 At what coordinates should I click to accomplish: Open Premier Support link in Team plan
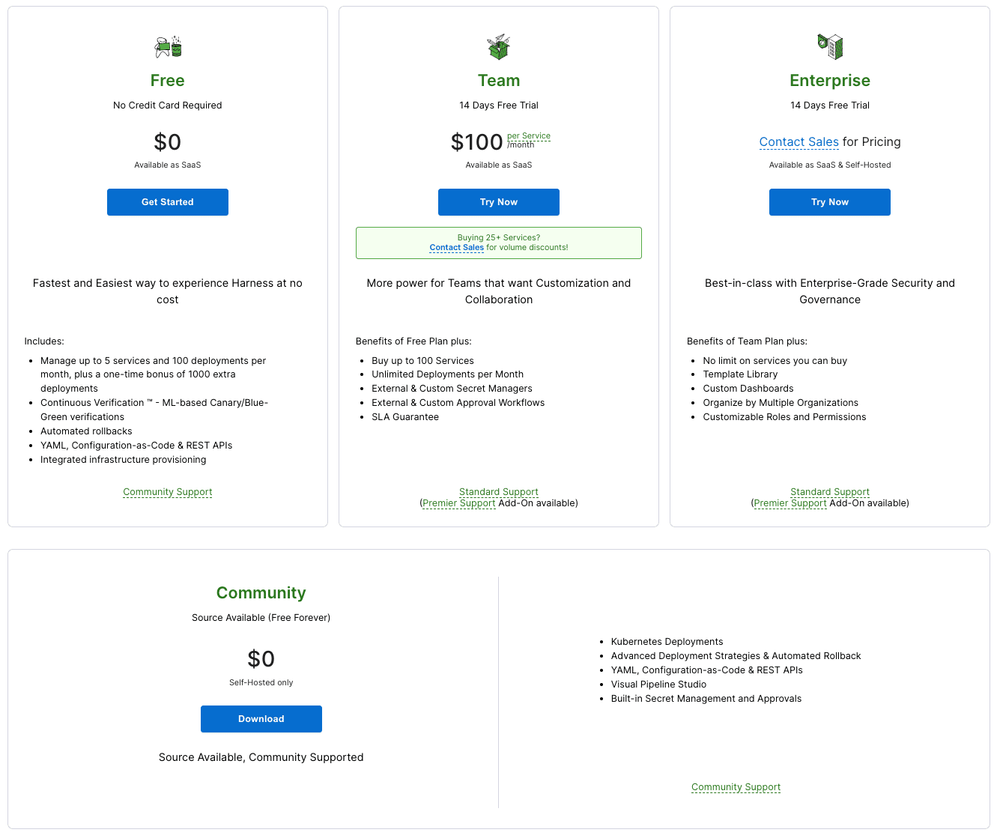(x=459, y=503)
